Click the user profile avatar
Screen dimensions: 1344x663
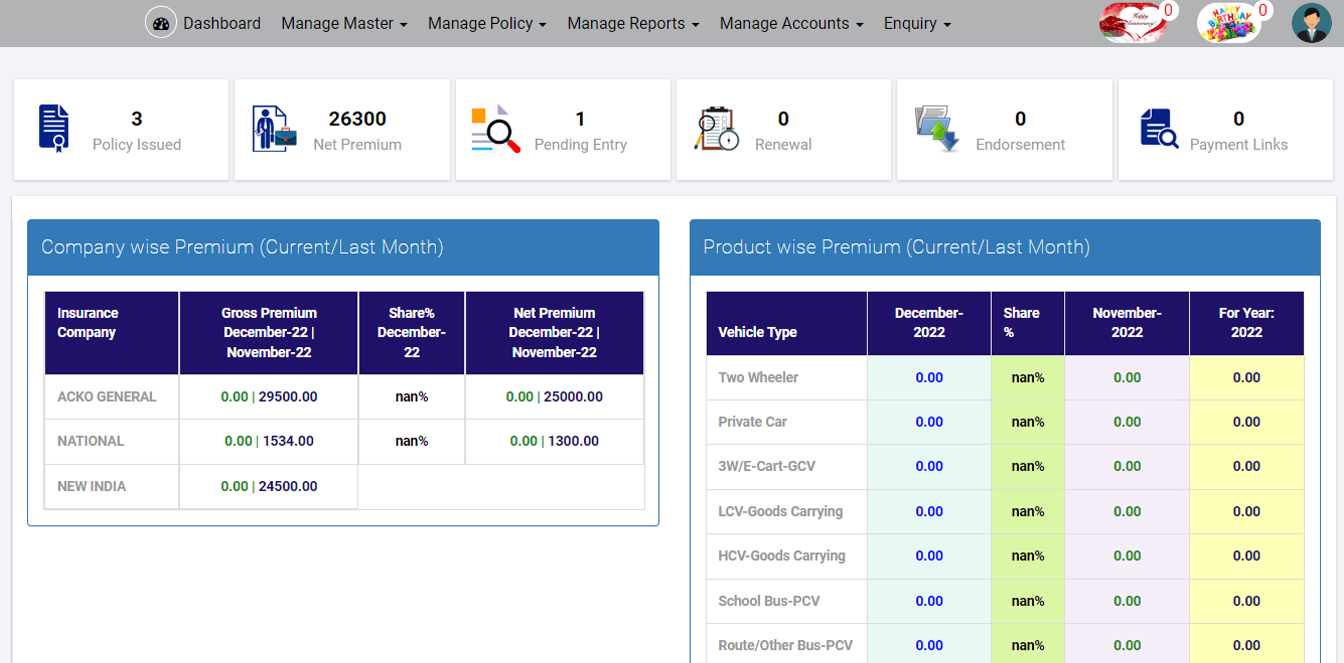pos(1311,22)
